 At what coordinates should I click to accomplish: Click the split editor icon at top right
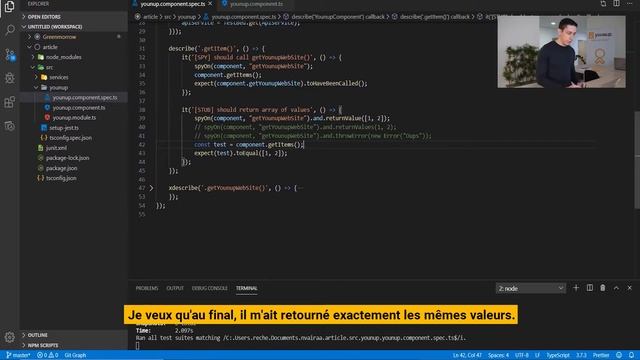(616, 4)
